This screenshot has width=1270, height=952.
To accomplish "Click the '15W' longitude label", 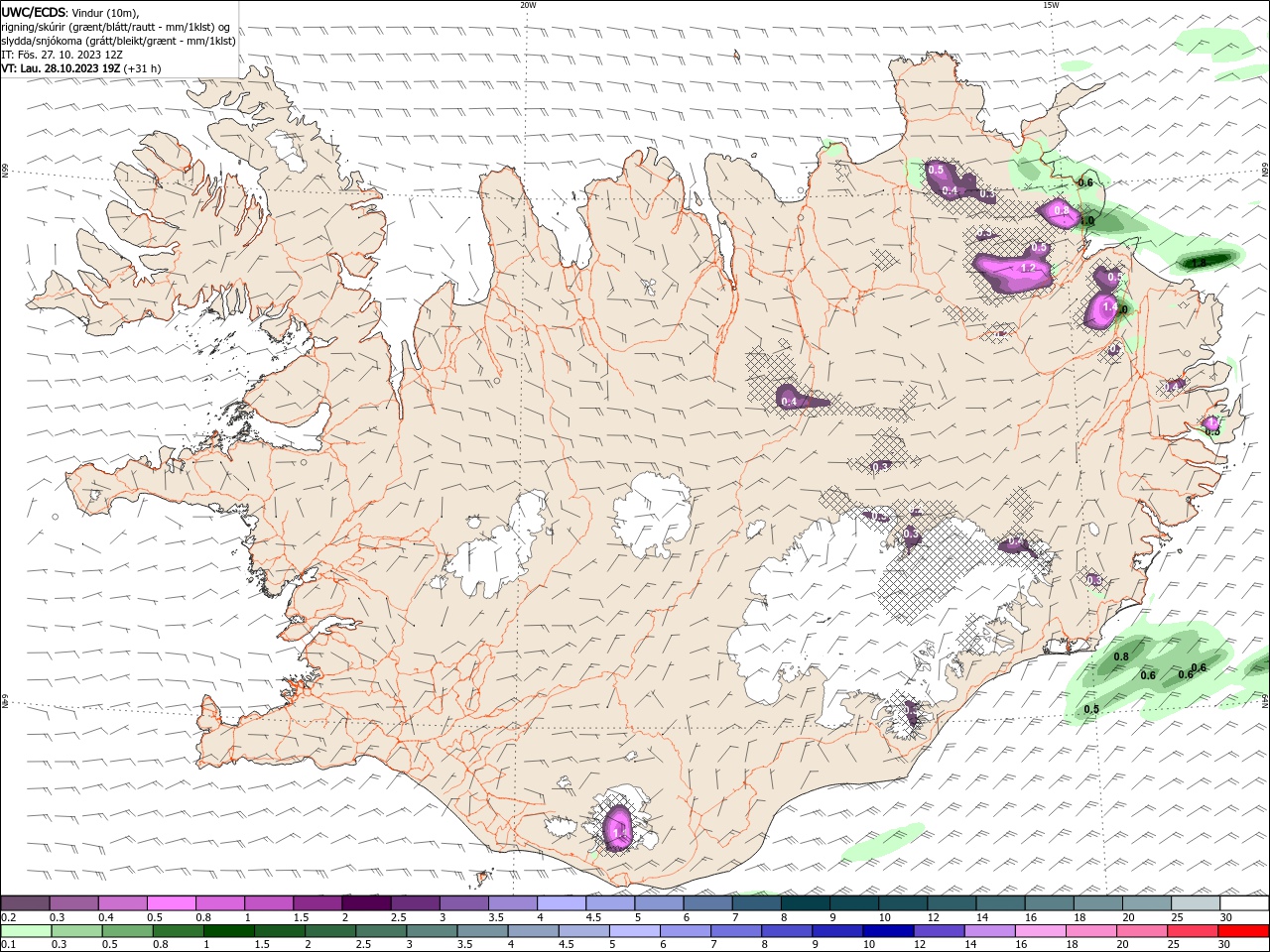I will pos(1051,5).
